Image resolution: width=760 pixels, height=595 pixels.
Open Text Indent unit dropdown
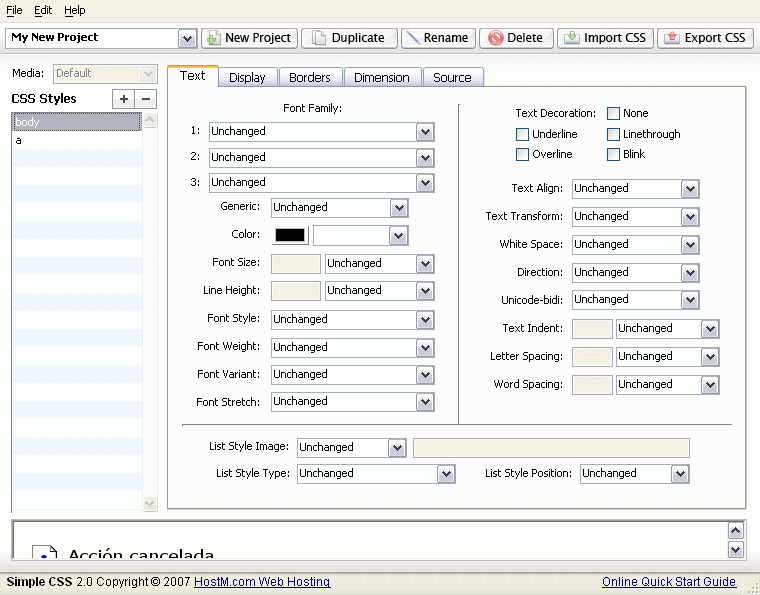pos(710,329)
